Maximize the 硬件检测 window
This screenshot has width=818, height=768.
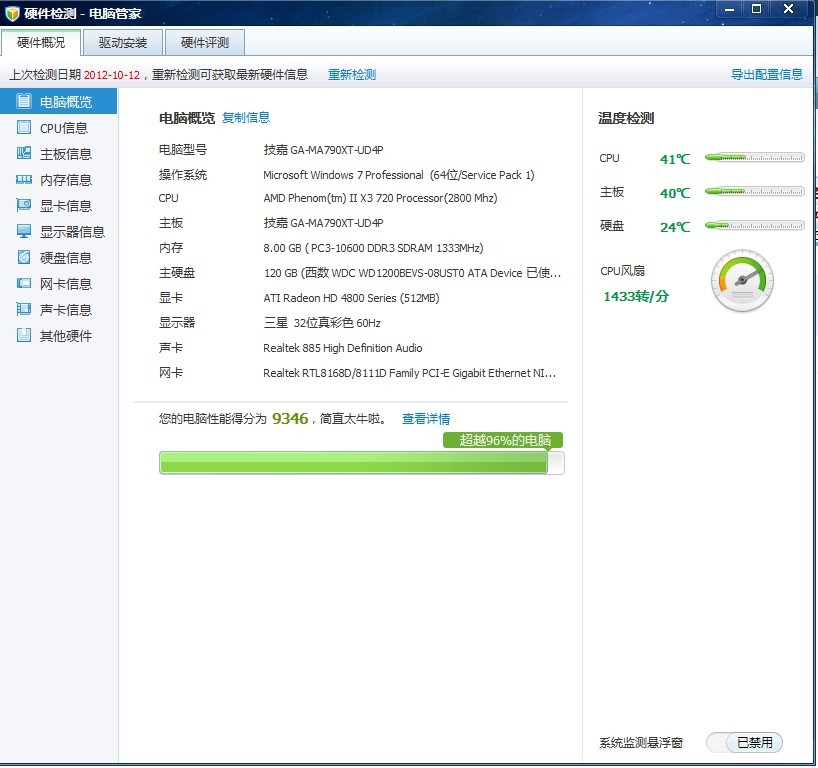(x=756, y=9)
